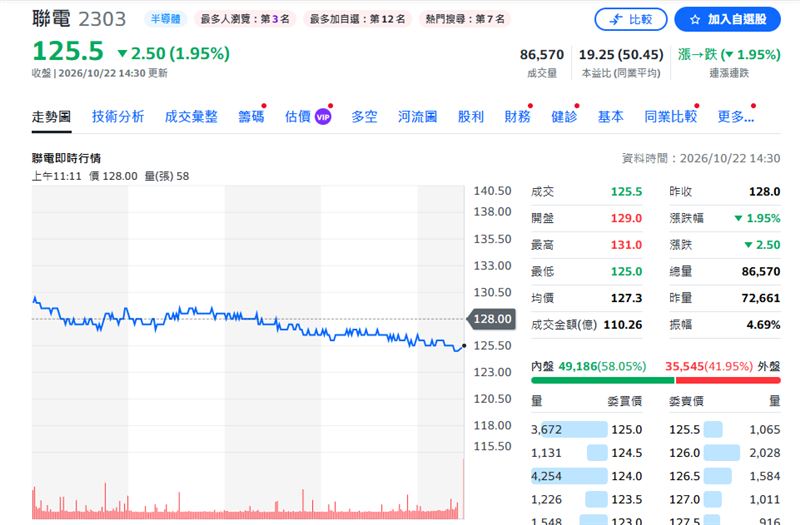The image size is (800, 525).
Task: Open the 河流圖 tab
Action: click(417, 117)
